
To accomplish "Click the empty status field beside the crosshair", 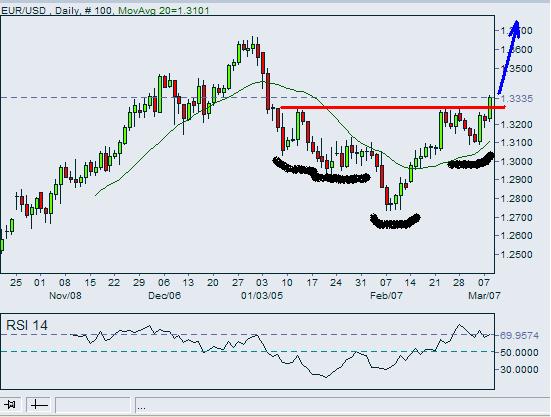I will 92,405.
